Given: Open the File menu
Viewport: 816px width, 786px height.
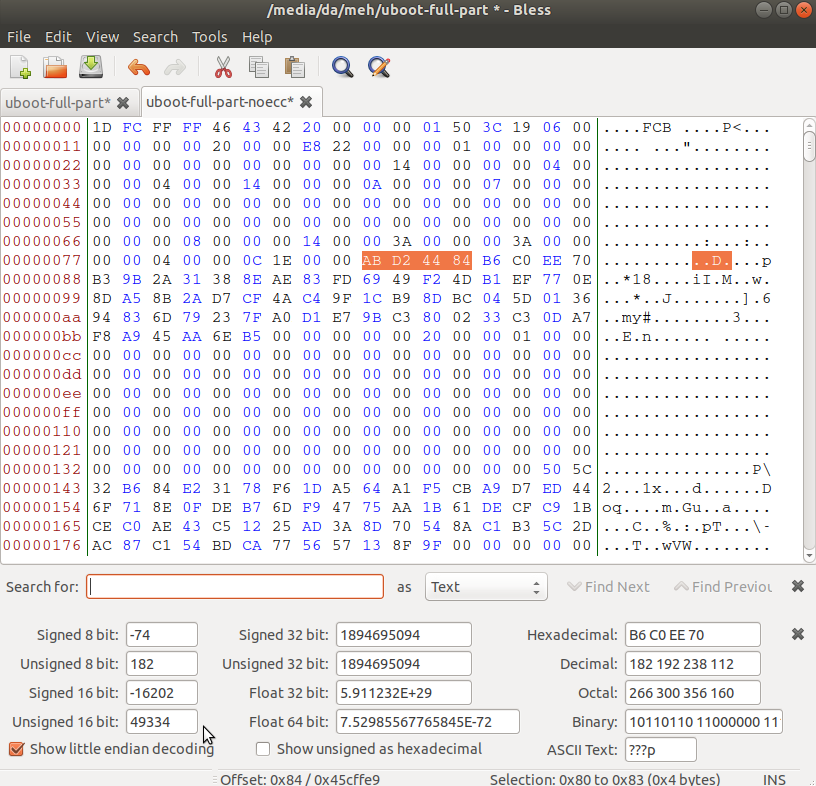Looking at the screenshot, I should coord(19,37).
